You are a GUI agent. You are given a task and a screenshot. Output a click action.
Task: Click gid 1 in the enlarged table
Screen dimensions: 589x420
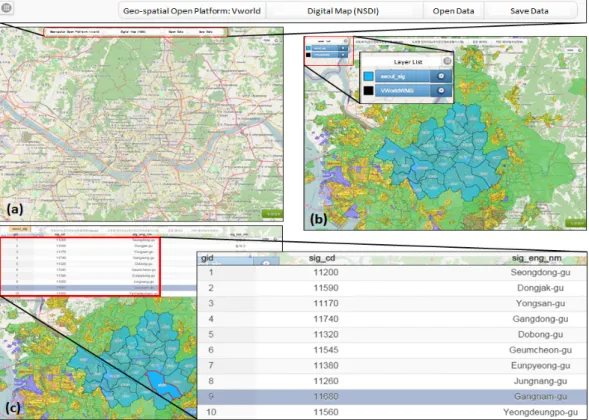click(211, 272)
